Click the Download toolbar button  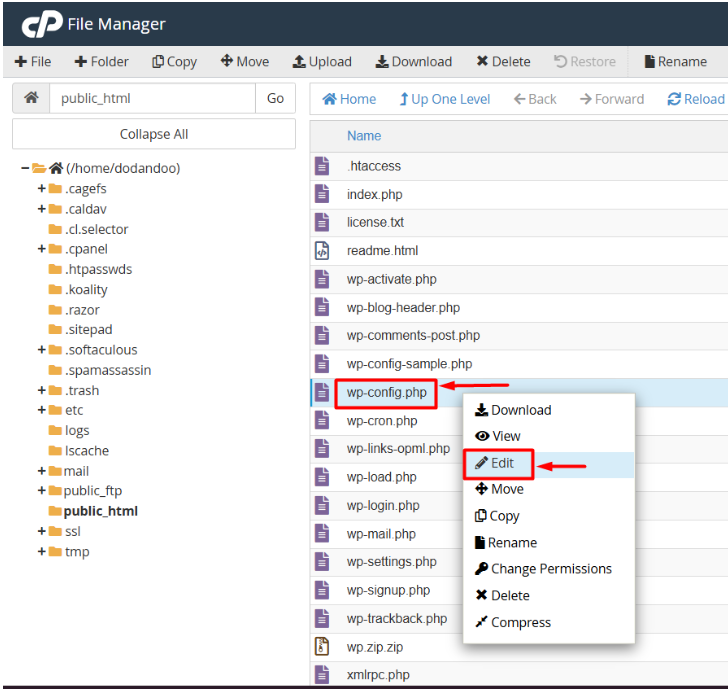(414, 61)
